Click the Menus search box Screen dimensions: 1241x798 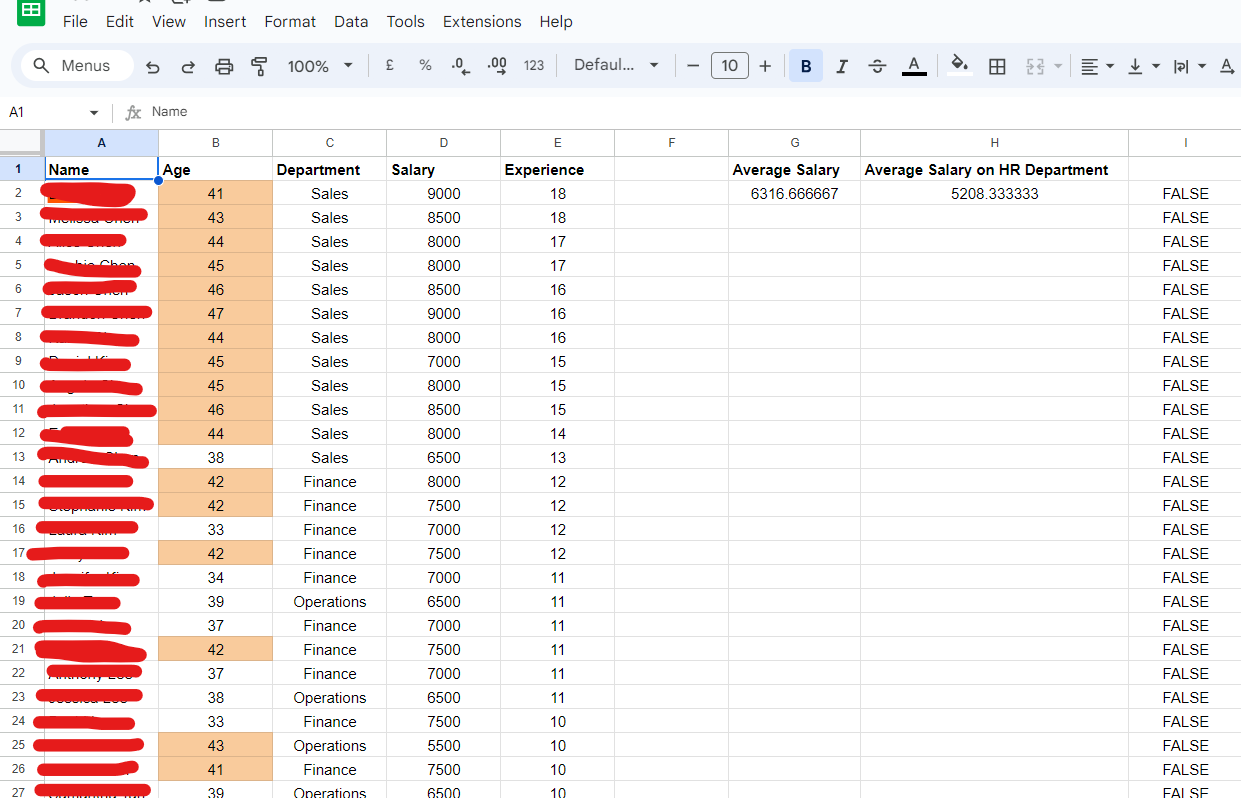(78, 65)
